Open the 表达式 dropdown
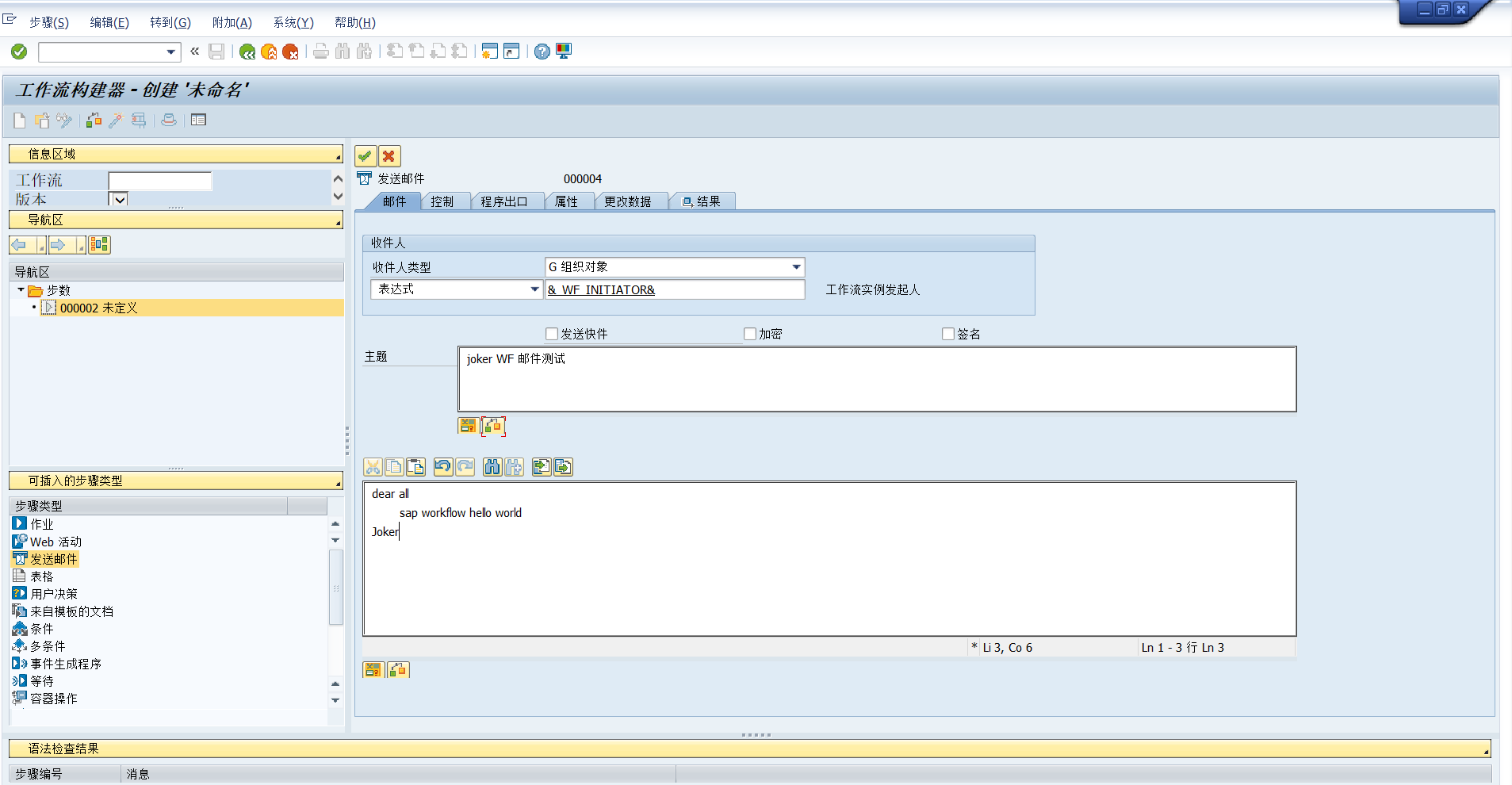Viewport: 1512px width, 785px height. pos(534,289)
